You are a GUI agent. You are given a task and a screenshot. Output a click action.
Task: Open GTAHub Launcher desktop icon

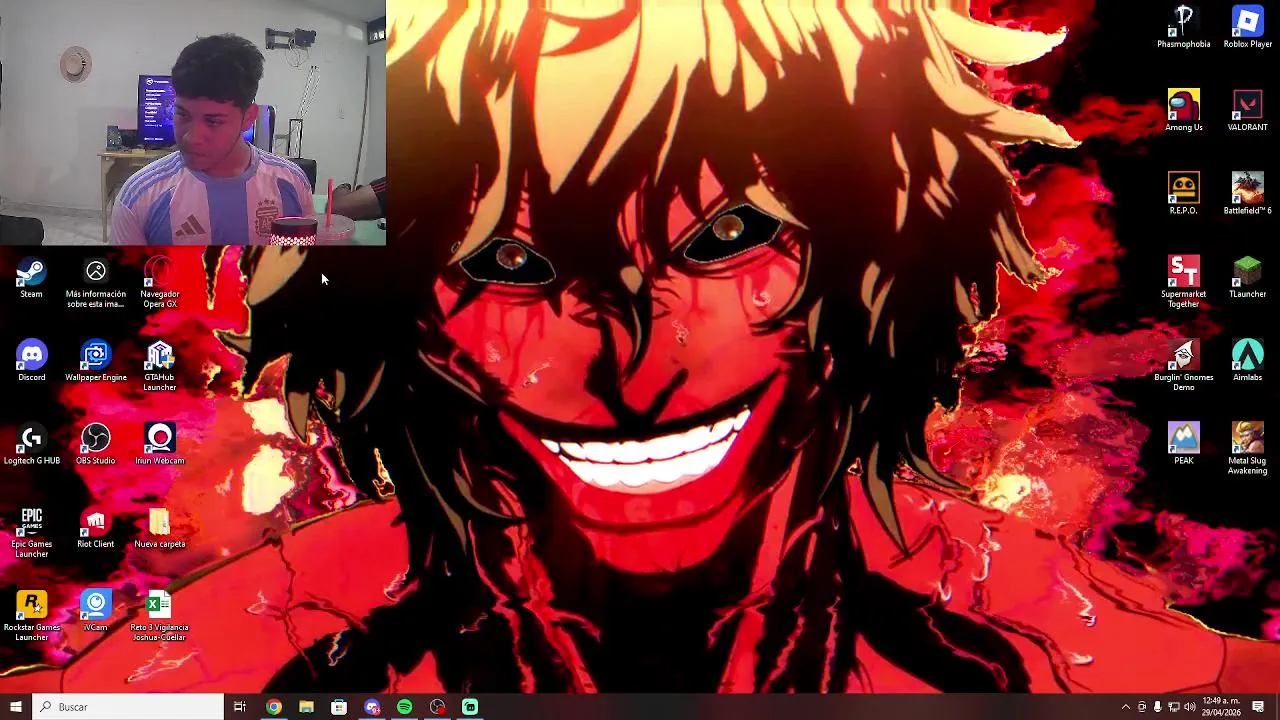tap(159, 366)
